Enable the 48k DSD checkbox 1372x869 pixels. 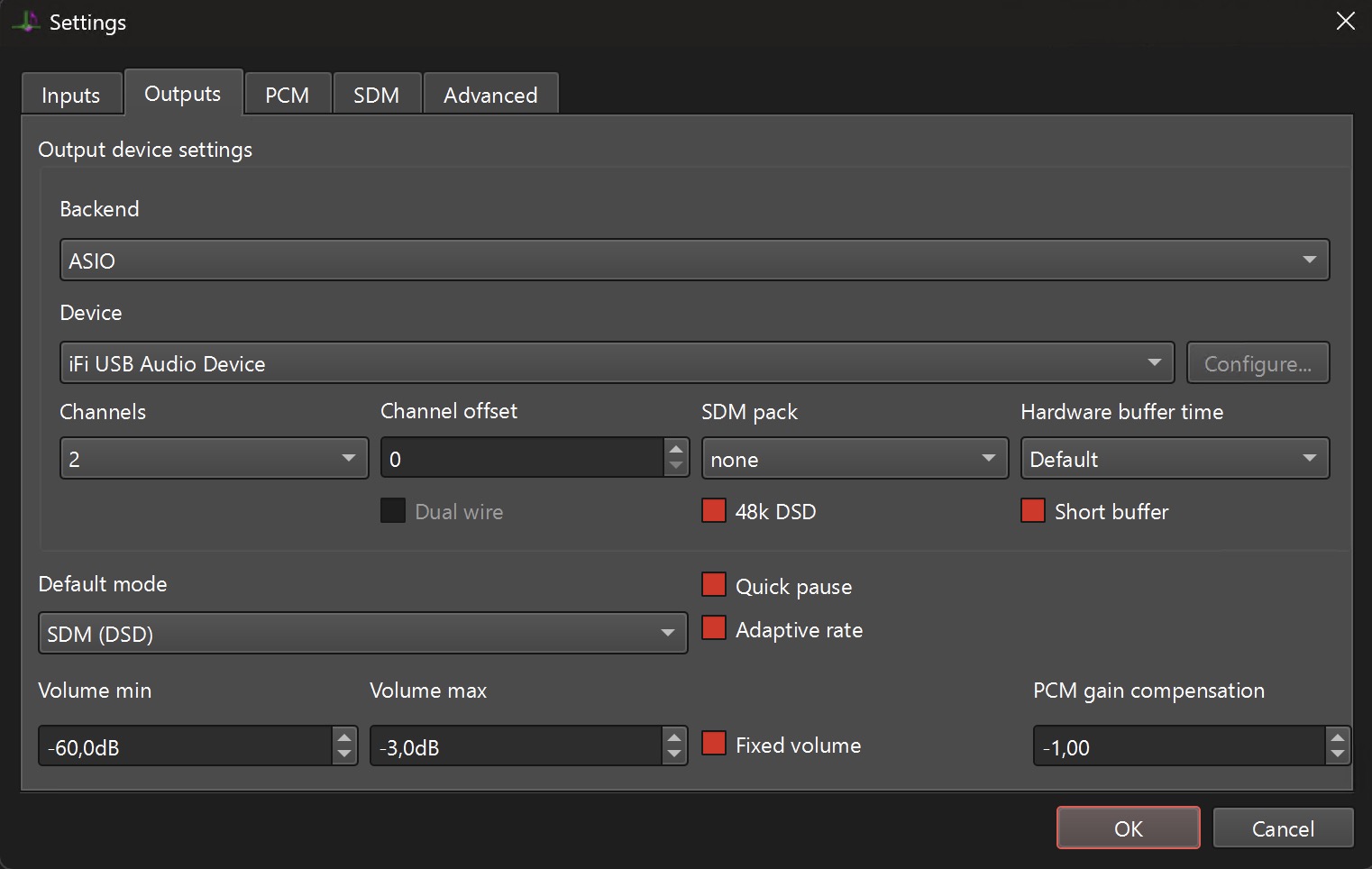714,510
